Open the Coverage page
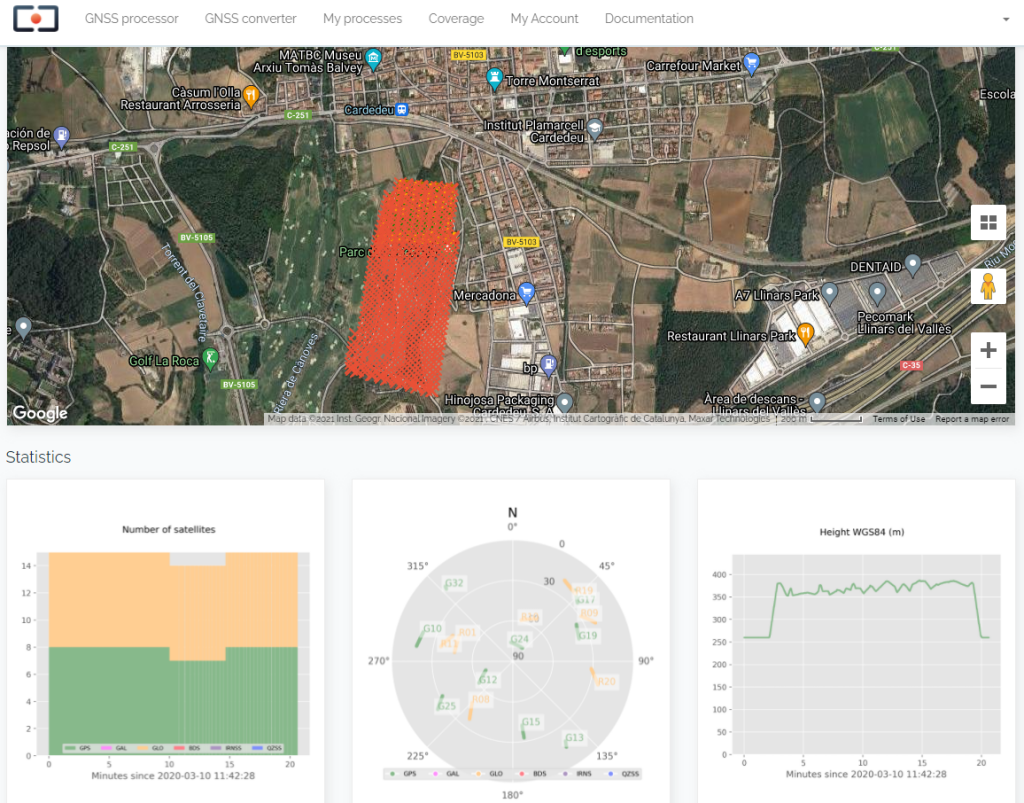The width and height of the screenshot is (1024, 803). point(456,19)
